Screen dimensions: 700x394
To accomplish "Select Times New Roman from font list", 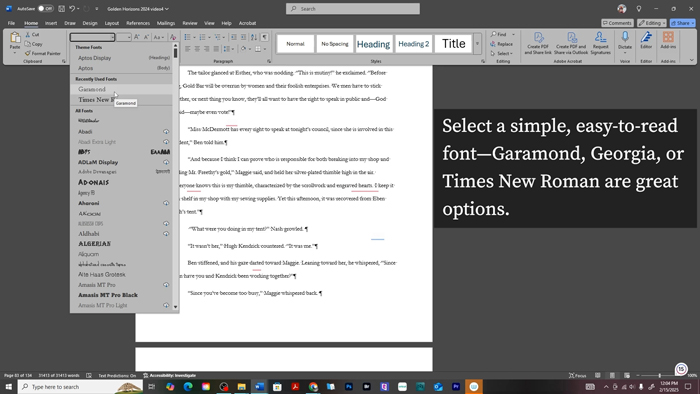I will point(121,100).
